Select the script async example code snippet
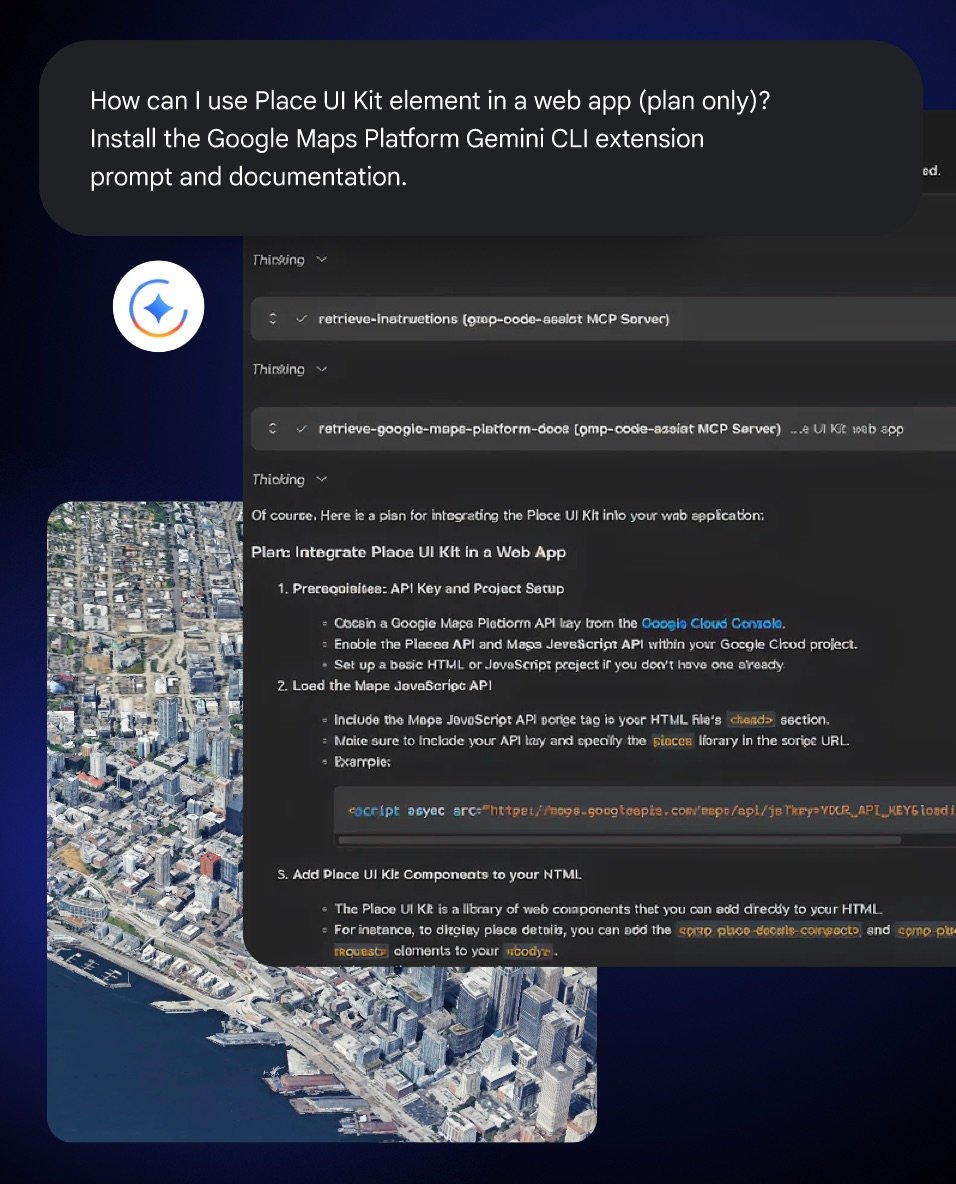The width and height of the screenshot is (956, 1184). [x=640, y=810]
